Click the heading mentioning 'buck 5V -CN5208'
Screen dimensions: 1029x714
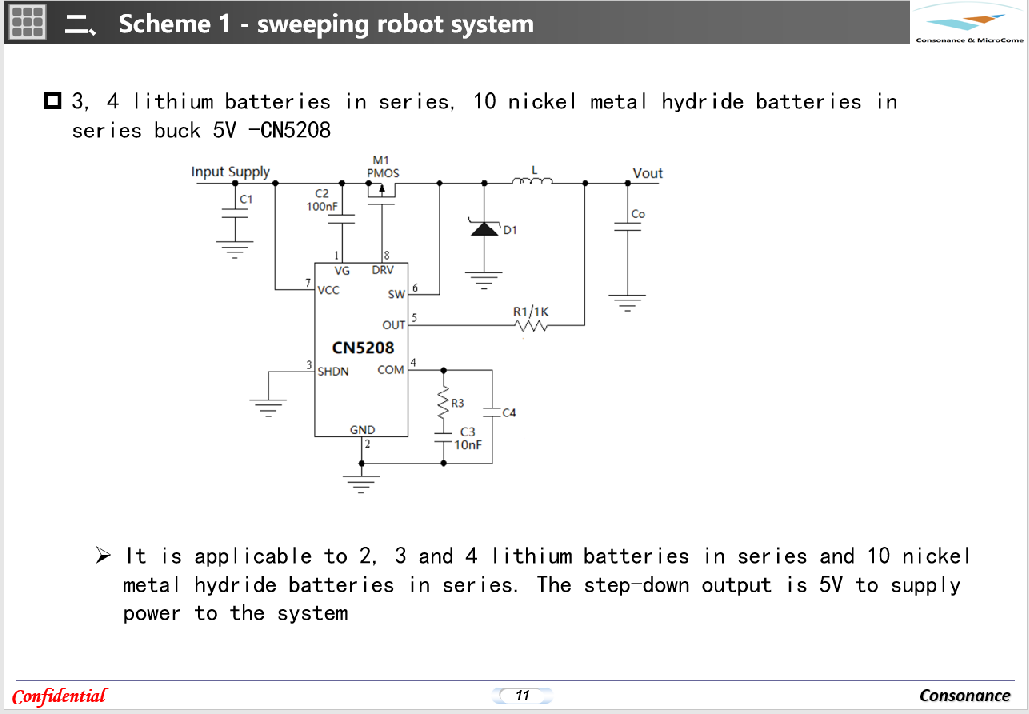point(484,116)
